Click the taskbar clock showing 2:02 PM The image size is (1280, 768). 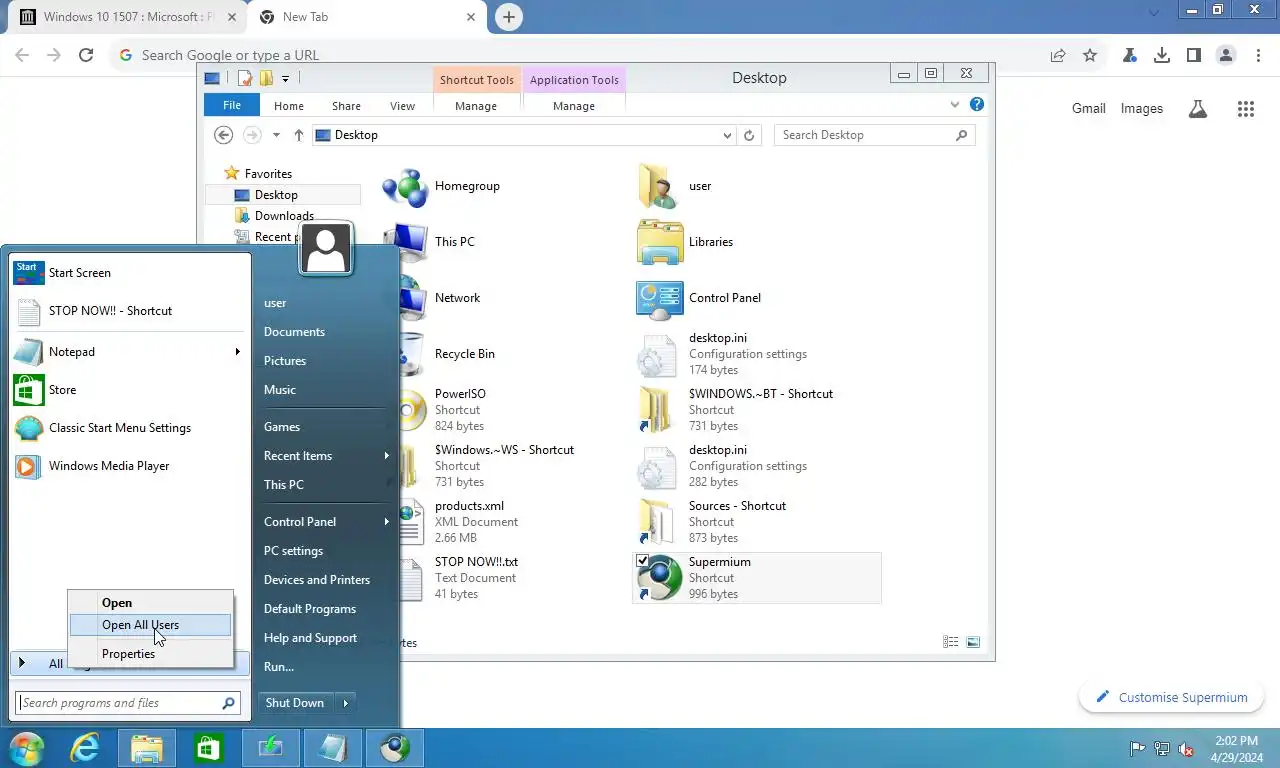tap(1236, 749)
